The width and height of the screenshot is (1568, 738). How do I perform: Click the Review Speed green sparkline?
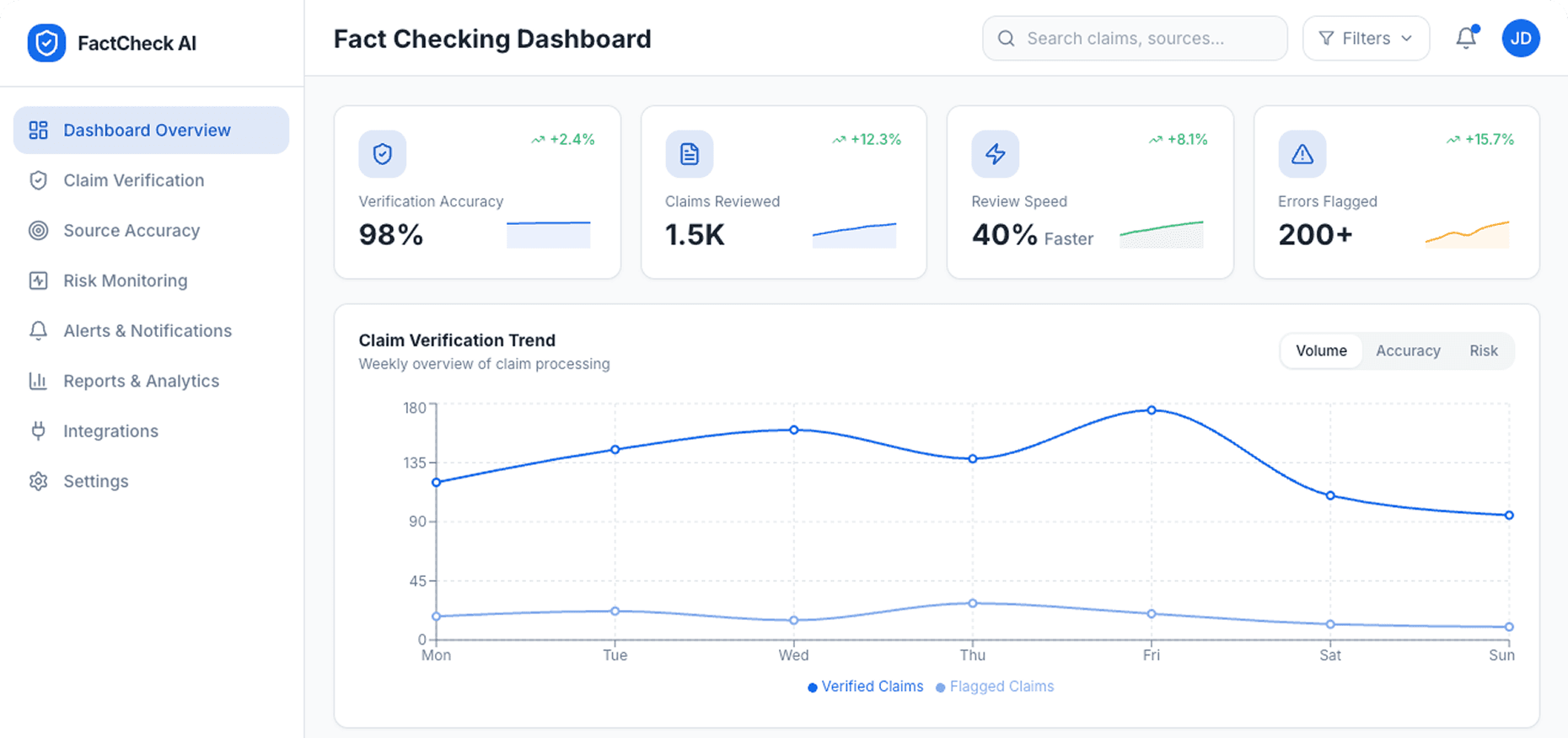(1162, 234)
